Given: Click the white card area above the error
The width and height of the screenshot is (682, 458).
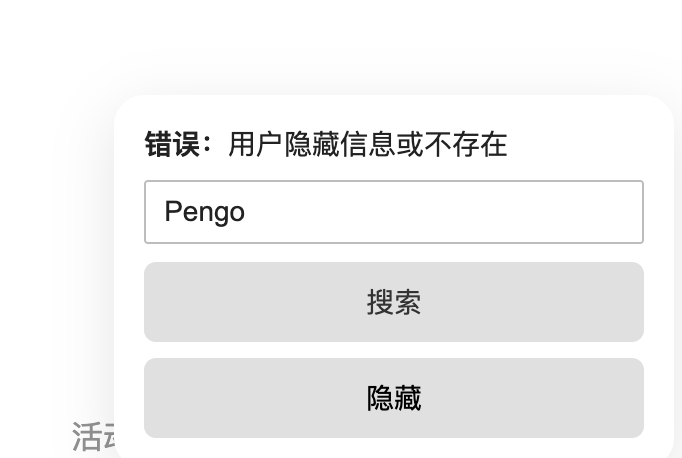Looking at the screenshot, I should 394,112.
